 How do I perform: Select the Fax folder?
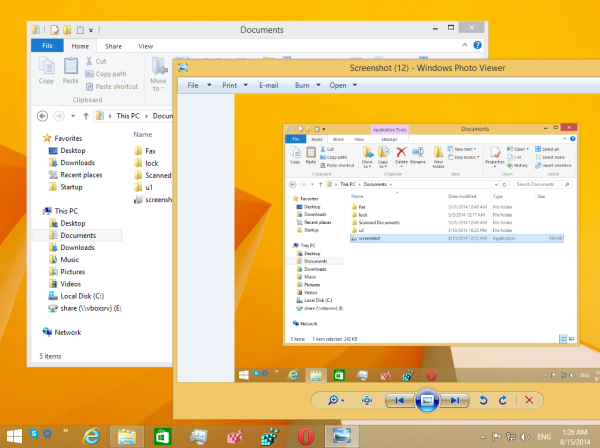click(145, 151)
